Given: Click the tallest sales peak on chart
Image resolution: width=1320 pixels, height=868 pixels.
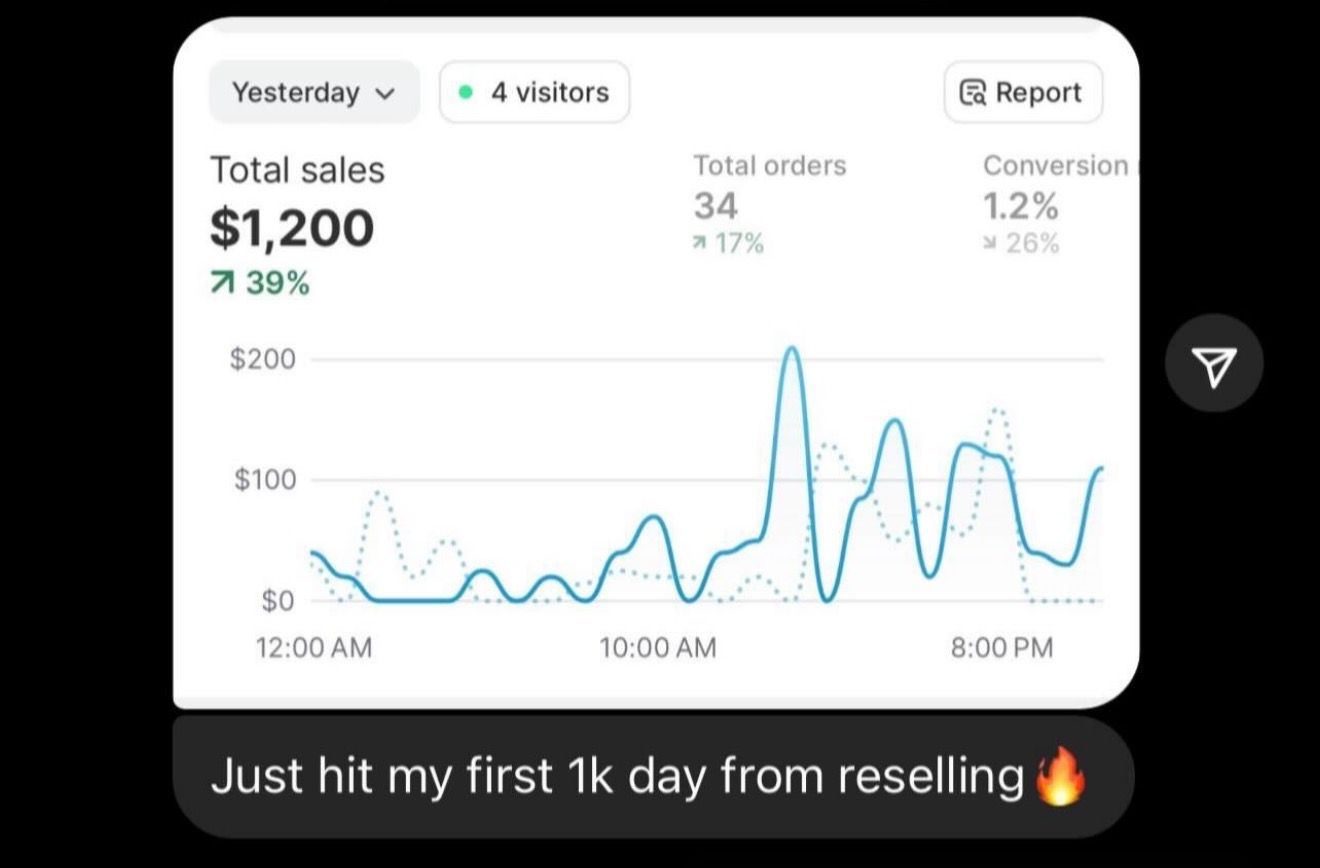Looking at the screenshot, I should coord(792,349).
